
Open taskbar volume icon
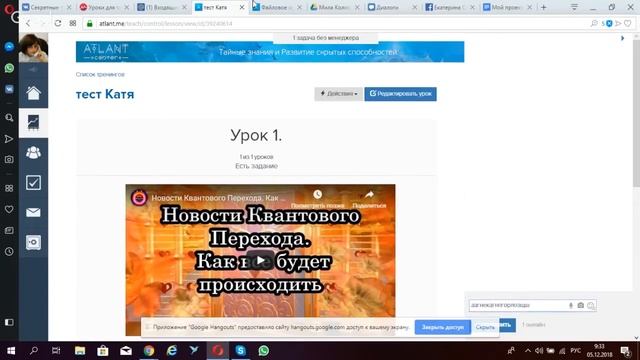(x=539, y=351)
